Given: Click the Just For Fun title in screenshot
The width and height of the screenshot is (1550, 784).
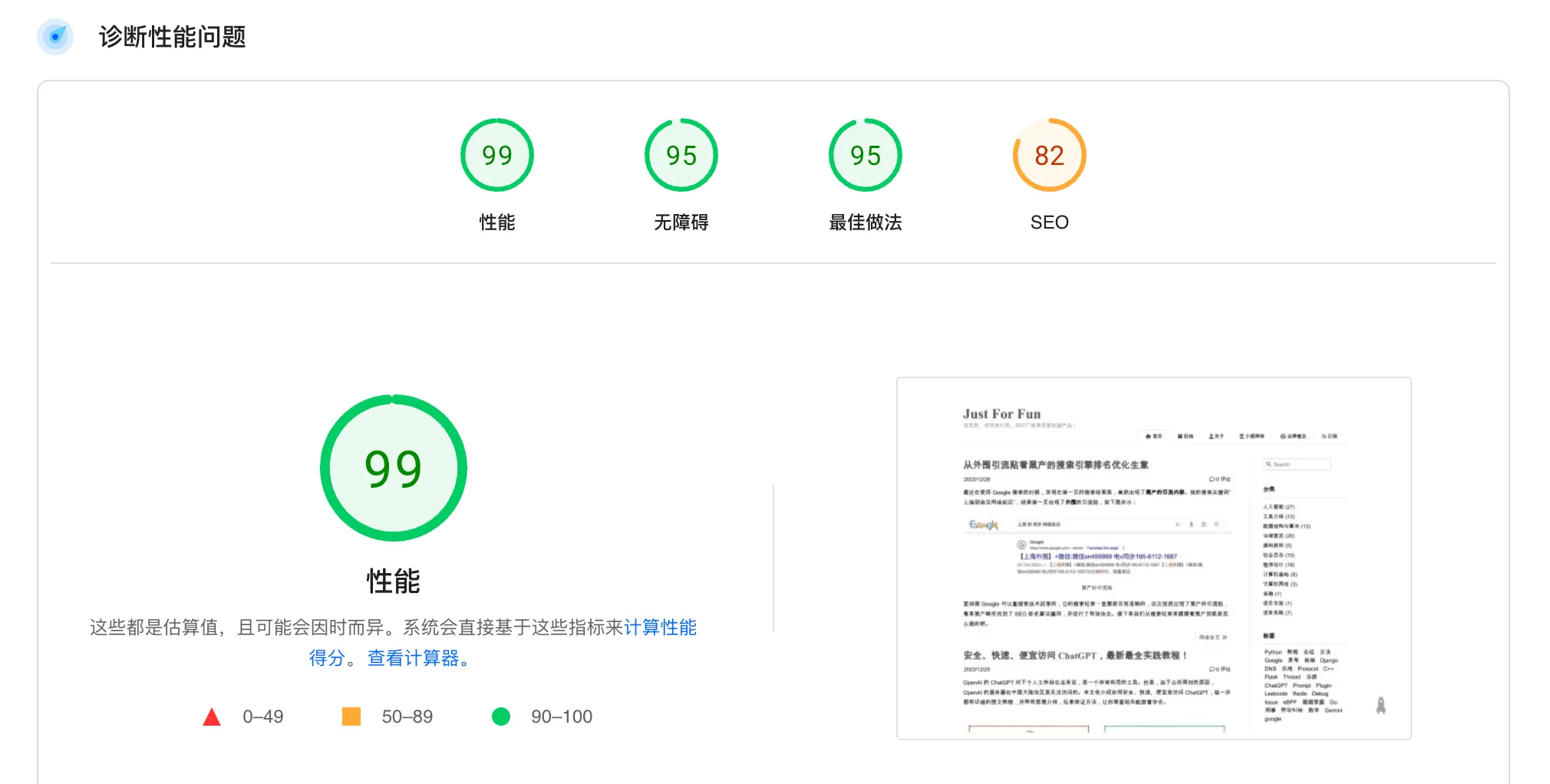Looking at the screenshot, I should [1001, 413].
